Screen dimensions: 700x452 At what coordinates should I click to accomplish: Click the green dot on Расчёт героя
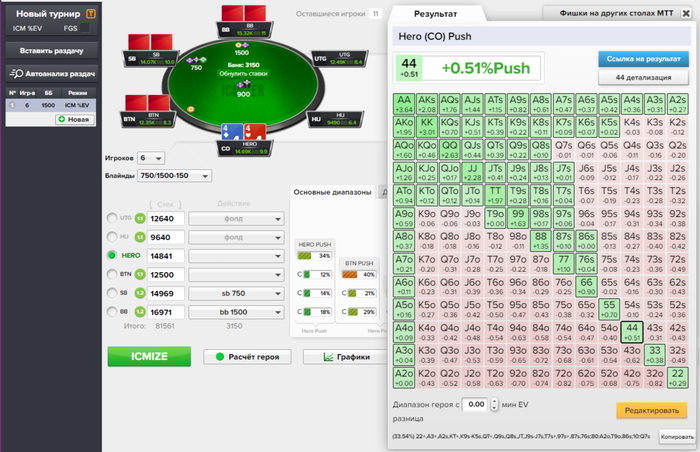[x=220, y=356]
